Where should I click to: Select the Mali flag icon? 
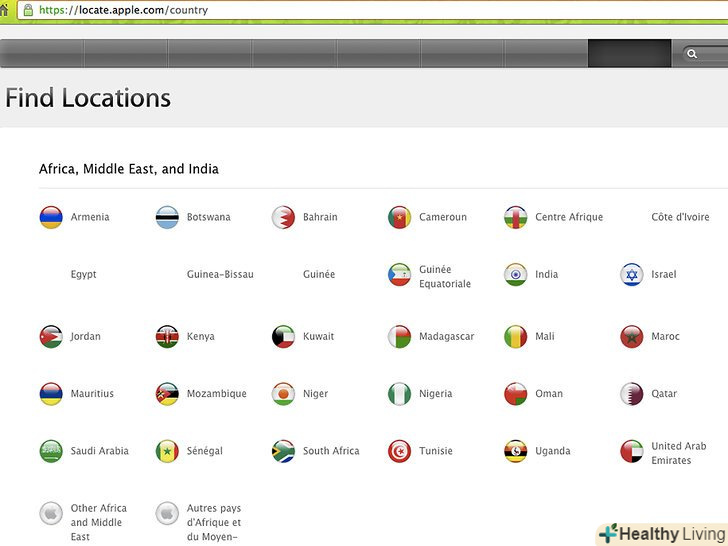coord(515,337)
